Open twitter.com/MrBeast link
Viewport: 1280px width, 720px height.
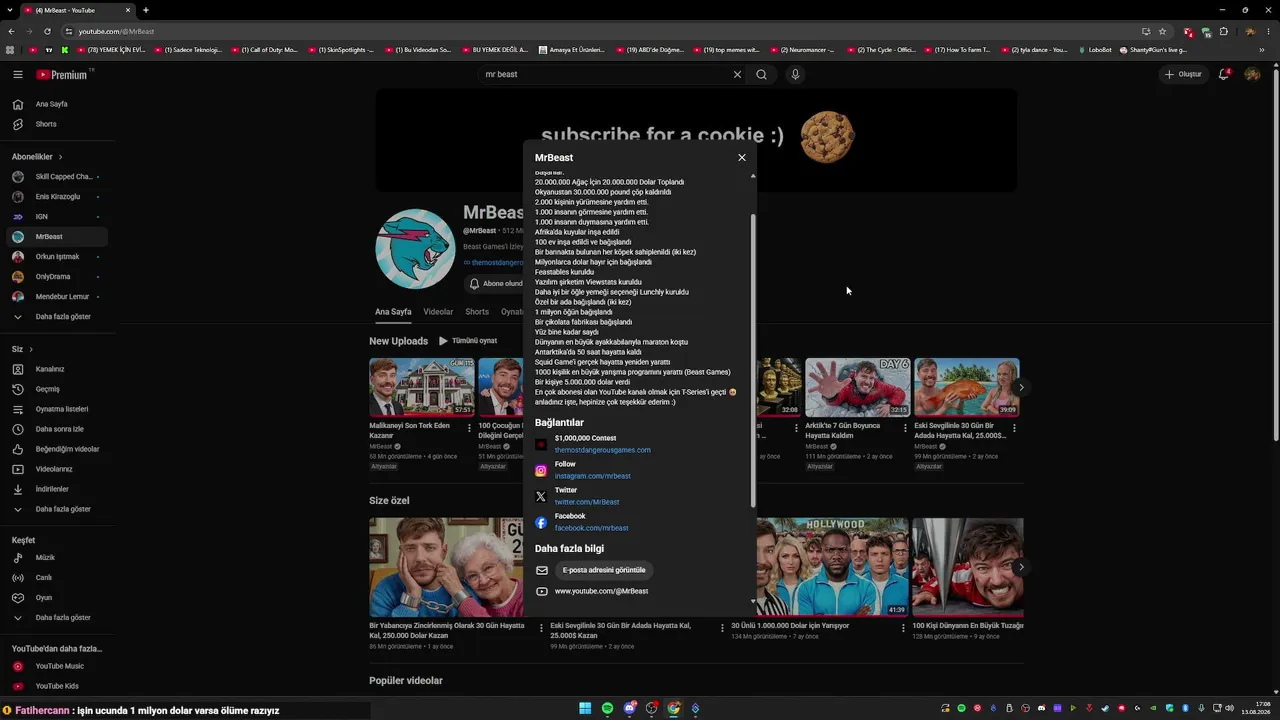587,502
